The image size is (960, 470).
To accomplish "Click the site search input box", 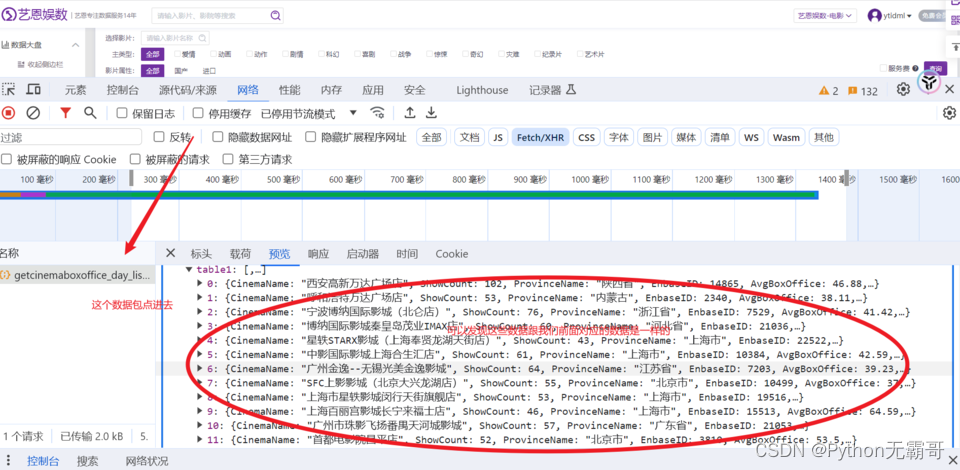I will pos(217,16).
